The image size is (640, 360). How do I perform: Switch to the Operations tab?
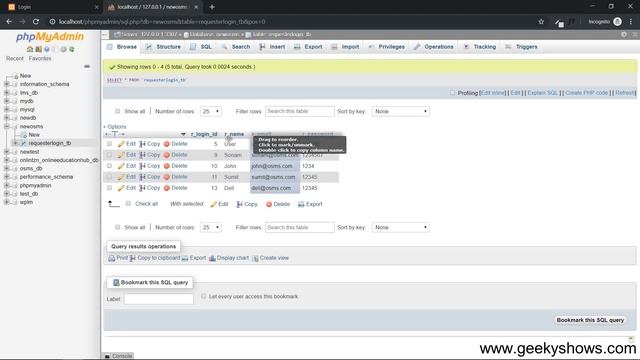(433, 47)
